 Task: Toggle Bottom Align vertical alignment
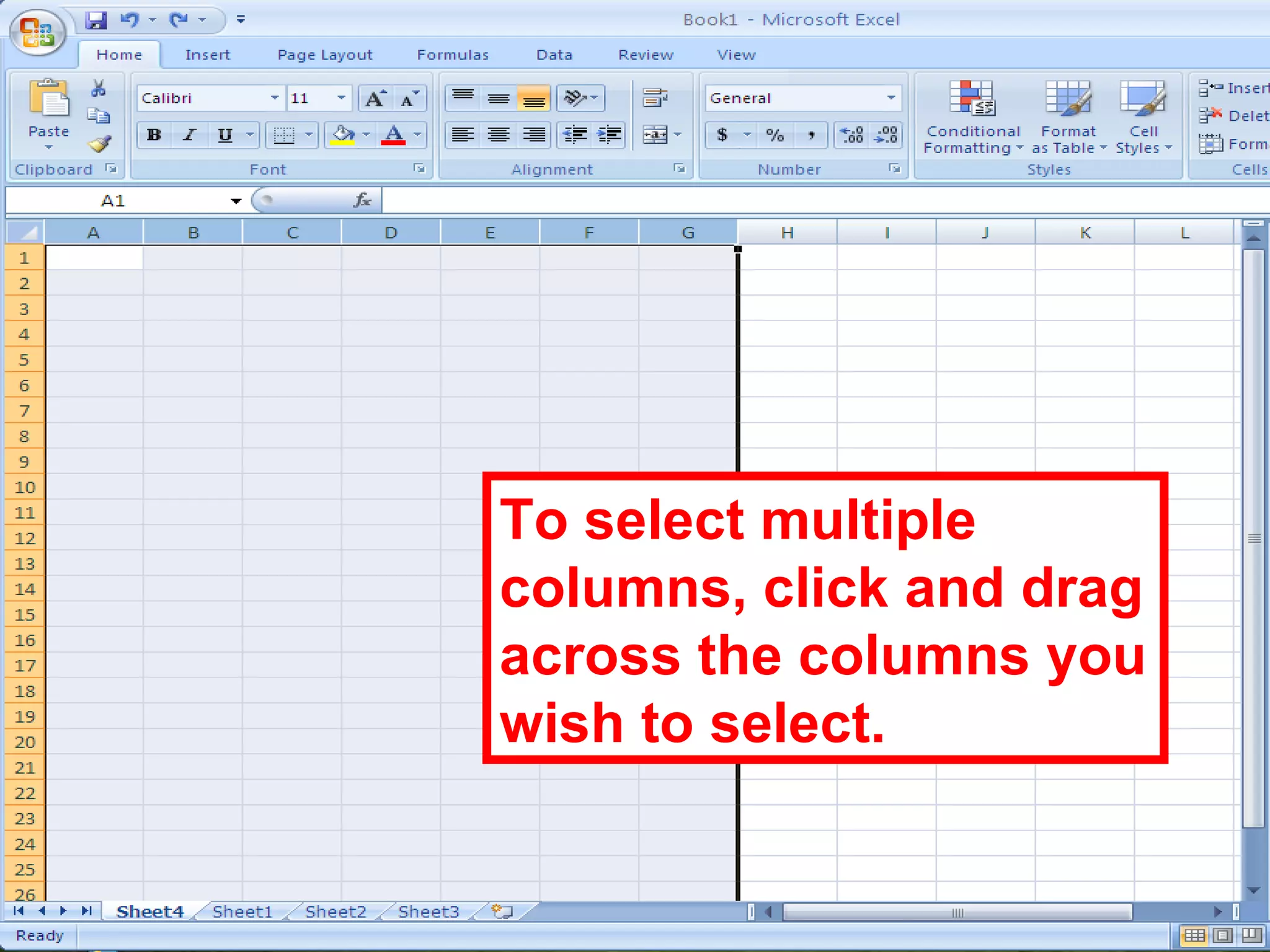(533, 98)
